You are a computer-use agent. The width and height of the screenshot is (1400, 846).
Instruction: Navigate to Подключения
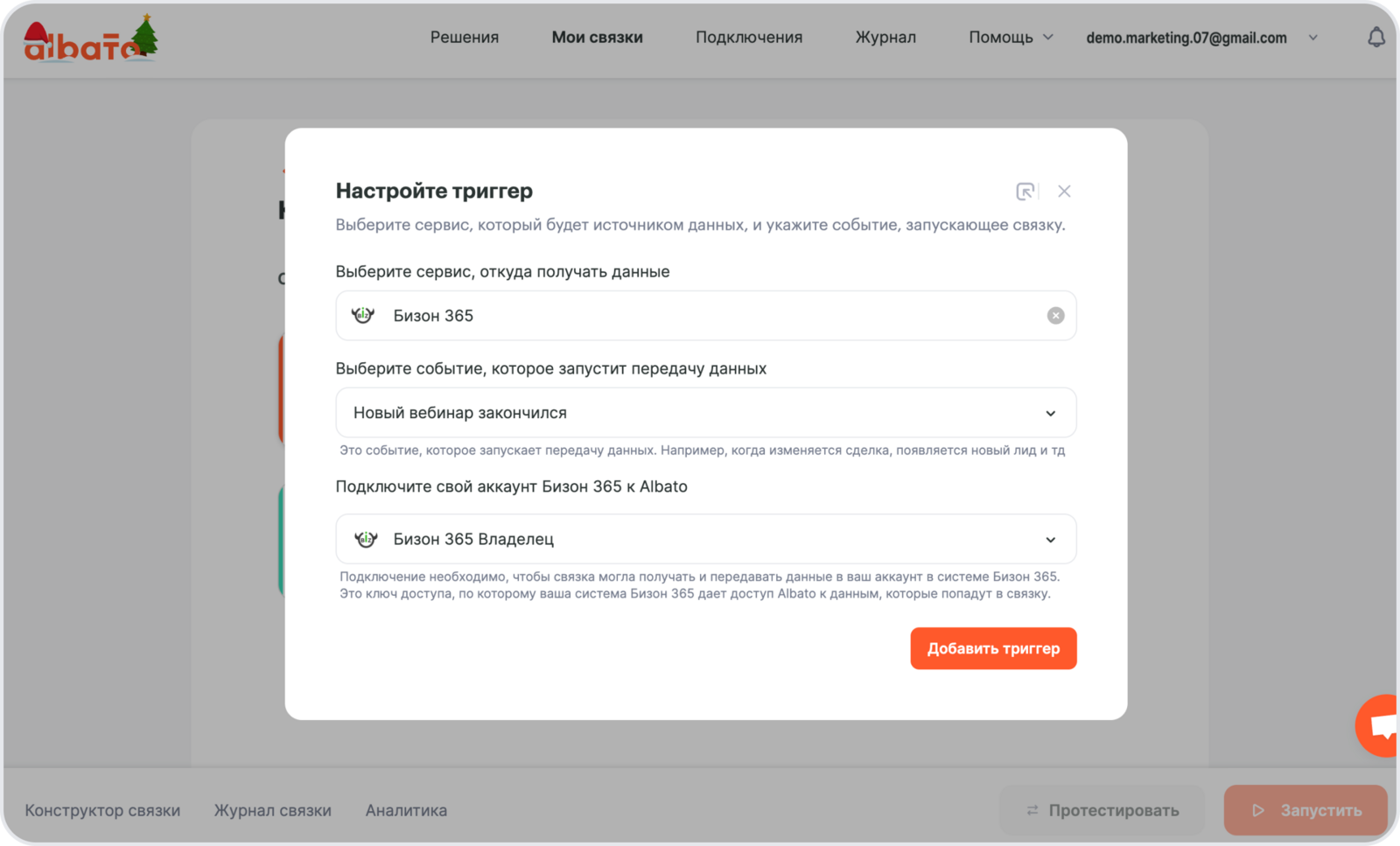[x=748, y=38]
